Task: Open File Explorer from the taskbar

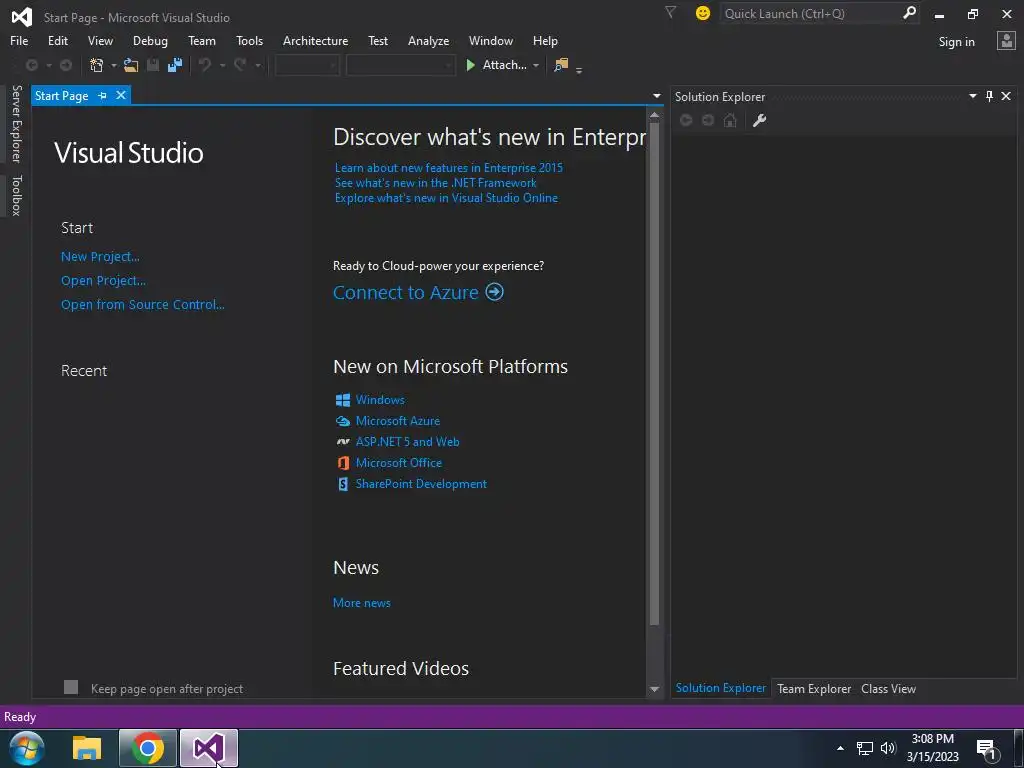Action: click(x=87, y=748)
